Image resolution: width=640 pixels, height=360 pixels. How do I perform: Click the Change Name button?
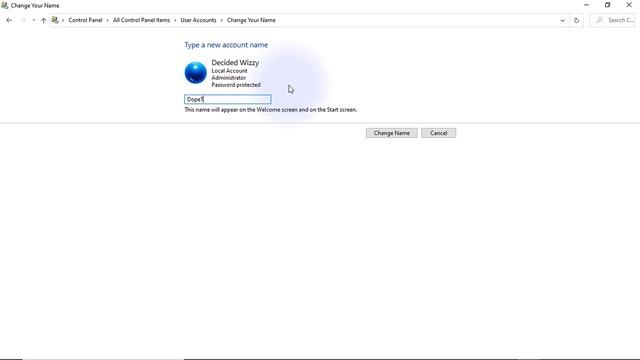(x=391, y=133)
